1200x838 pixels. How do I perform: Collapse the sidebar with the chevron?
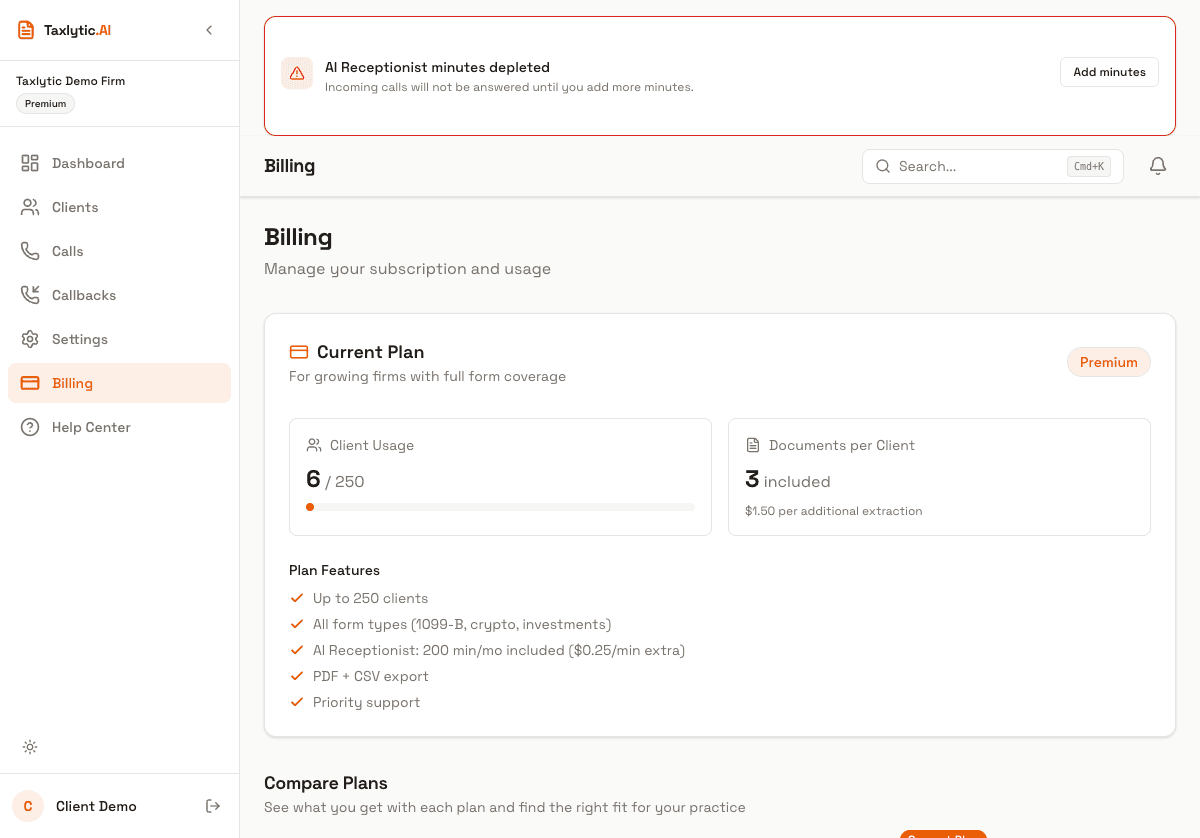pyautogui.click(x=209, y=30)
